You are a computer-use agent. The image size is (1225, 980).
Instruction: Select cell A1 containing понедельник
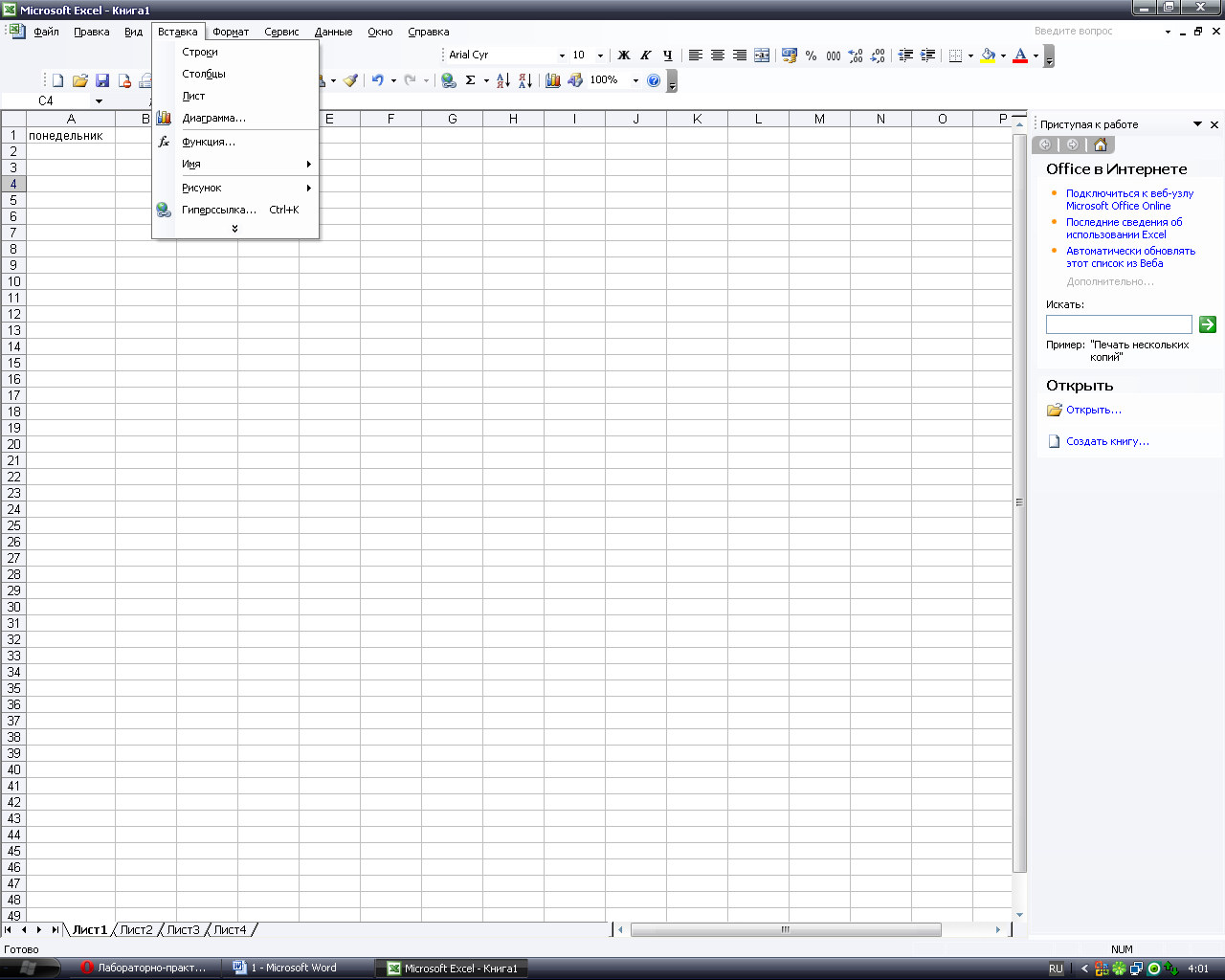point(71,135)
